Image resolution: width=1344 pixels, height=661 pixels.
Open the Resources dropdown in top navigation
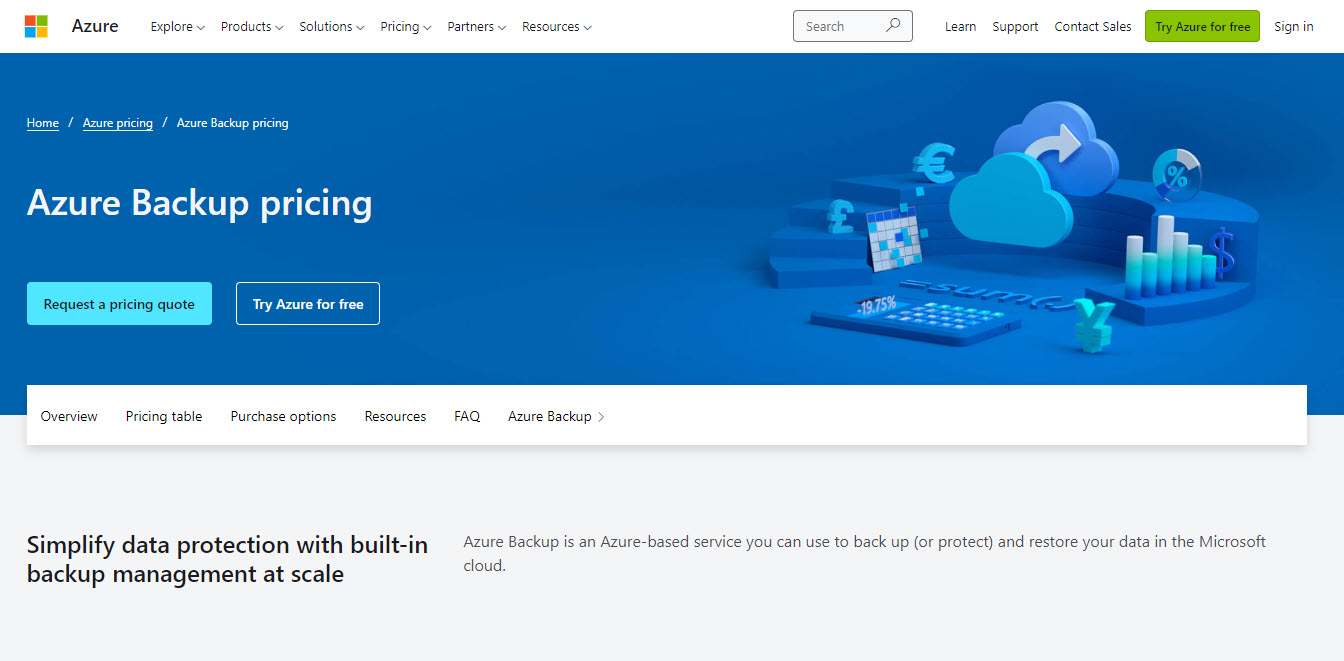click(x=556, y=27)
